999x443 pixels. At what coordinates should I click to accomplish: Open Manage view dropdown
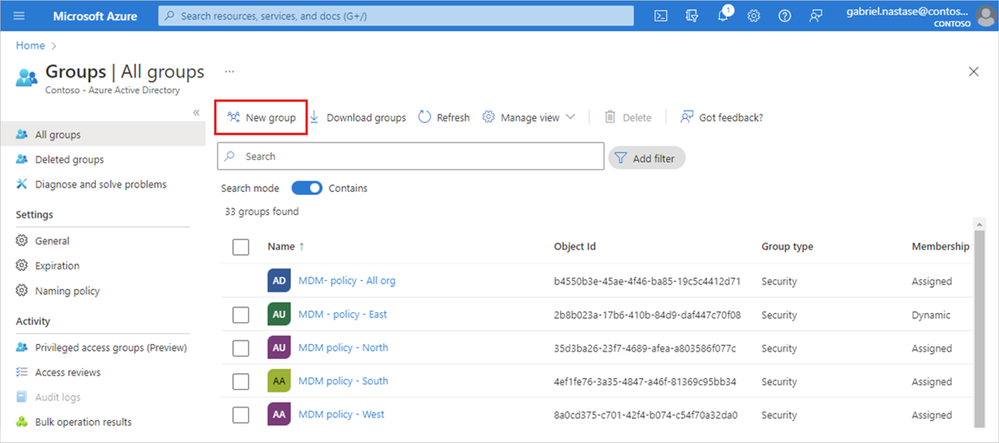tap(529, 117)
